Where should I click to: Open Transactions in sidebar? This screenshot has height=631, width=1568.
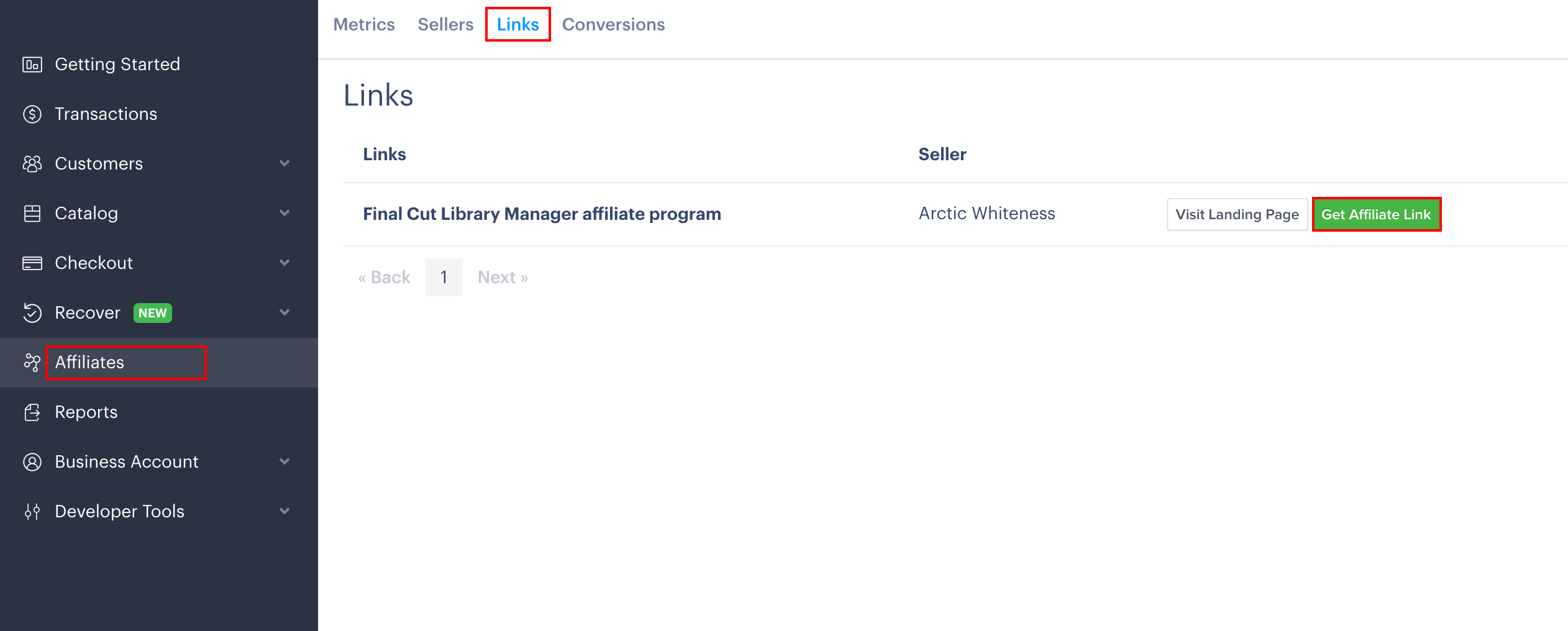click(106, 114)
